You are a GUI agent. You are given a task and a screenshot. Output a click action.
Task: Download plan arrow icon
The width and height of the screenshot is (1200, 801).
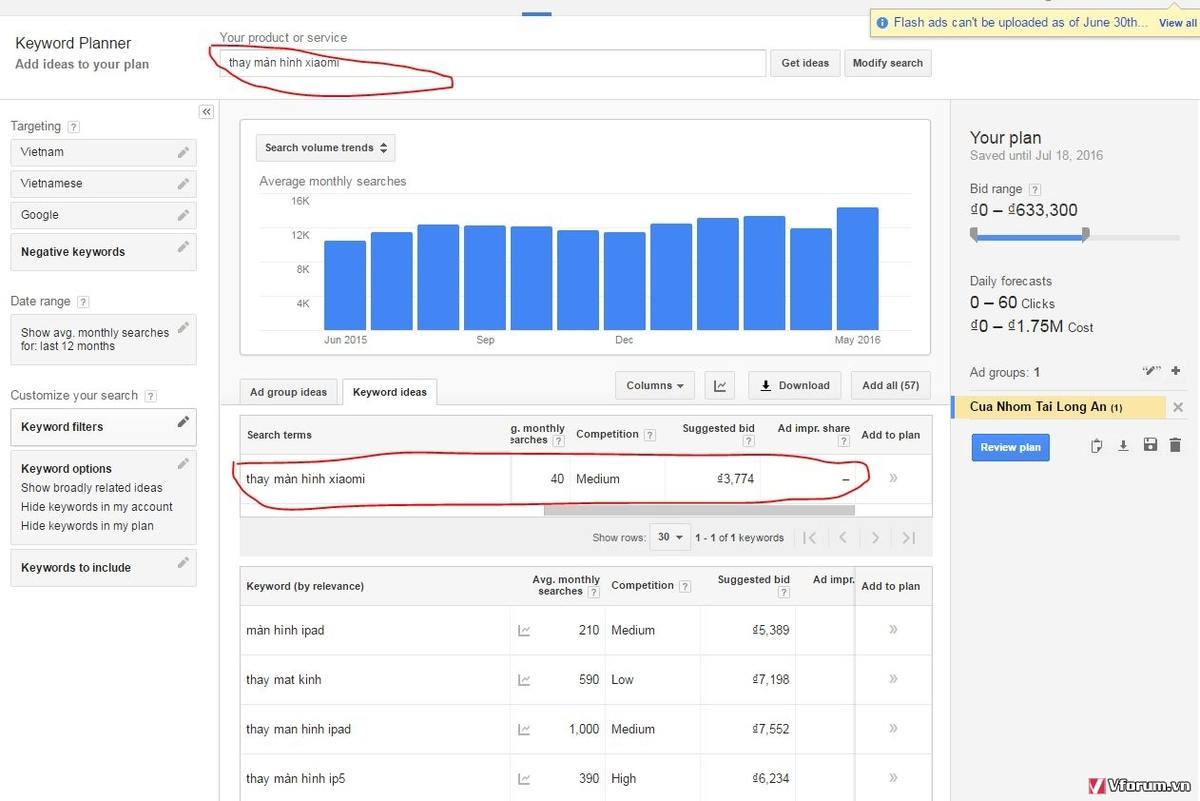[1123, 446]
